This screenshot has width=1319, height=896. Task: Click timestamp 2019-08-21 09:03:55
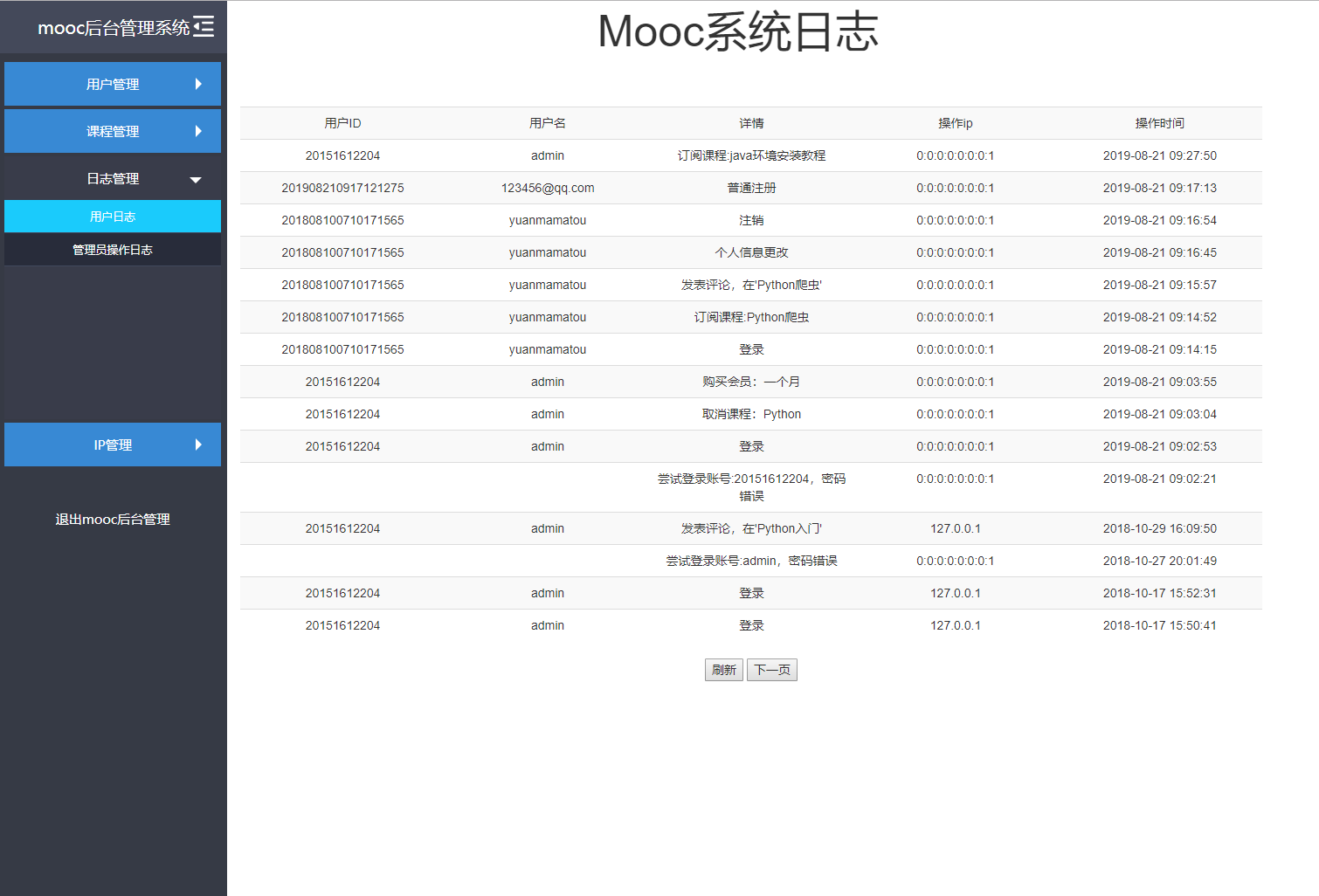1160,382
